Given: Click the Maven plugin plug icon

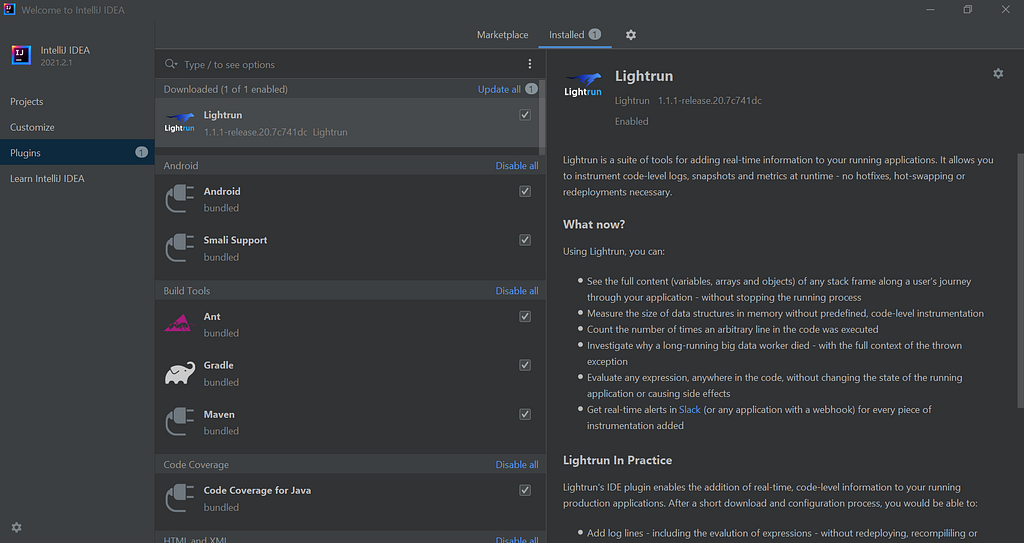Looking at the screenshot, I should (180, 421).
